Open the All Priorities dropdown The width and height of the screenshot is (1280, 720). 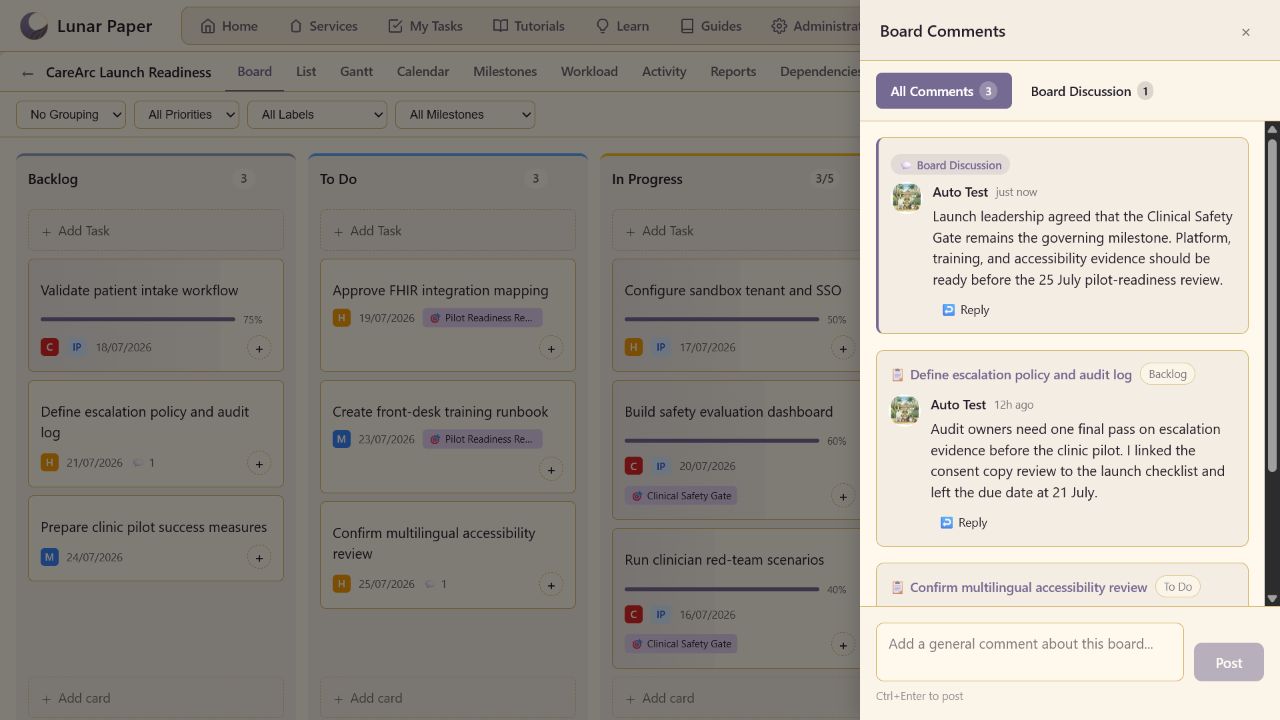[x=186, y=115]
